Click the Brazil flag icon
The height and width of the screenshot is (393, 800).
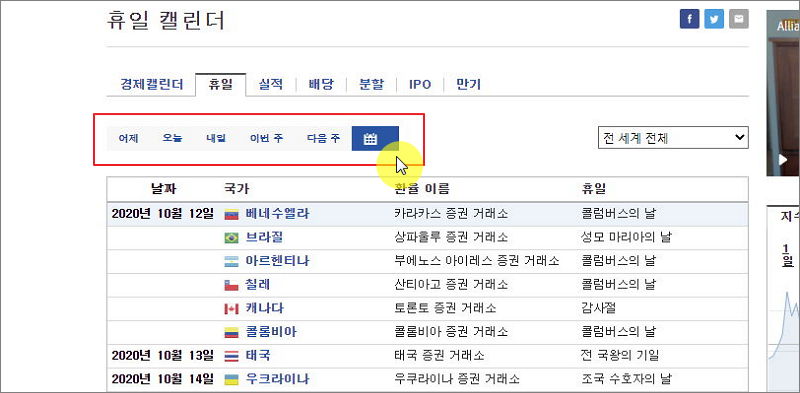232,238
